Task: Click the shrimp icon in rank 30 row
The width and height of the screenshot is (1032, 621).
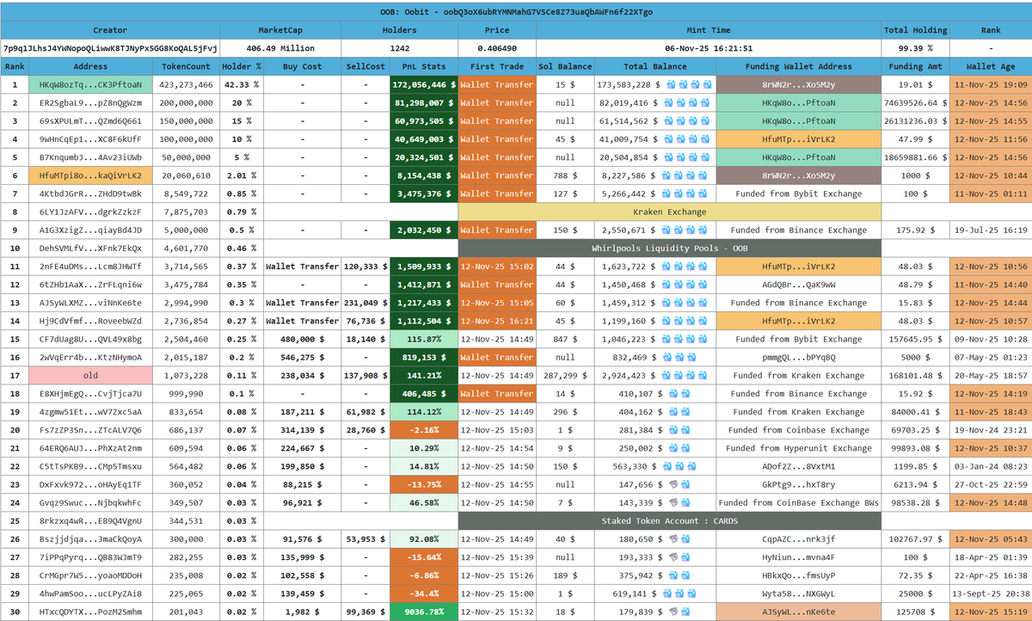Action: click(672, 612)
